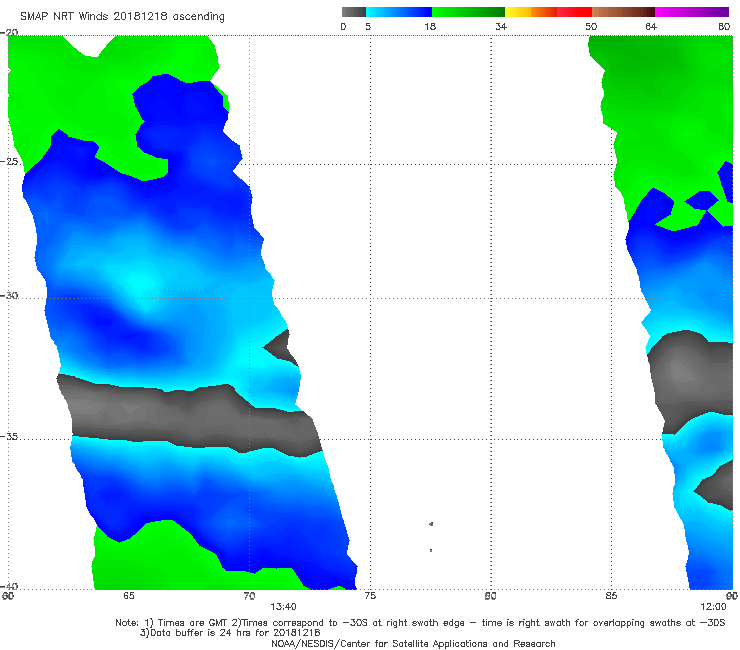
Task: Click the longitude label '60'
Action: [8, 596]
